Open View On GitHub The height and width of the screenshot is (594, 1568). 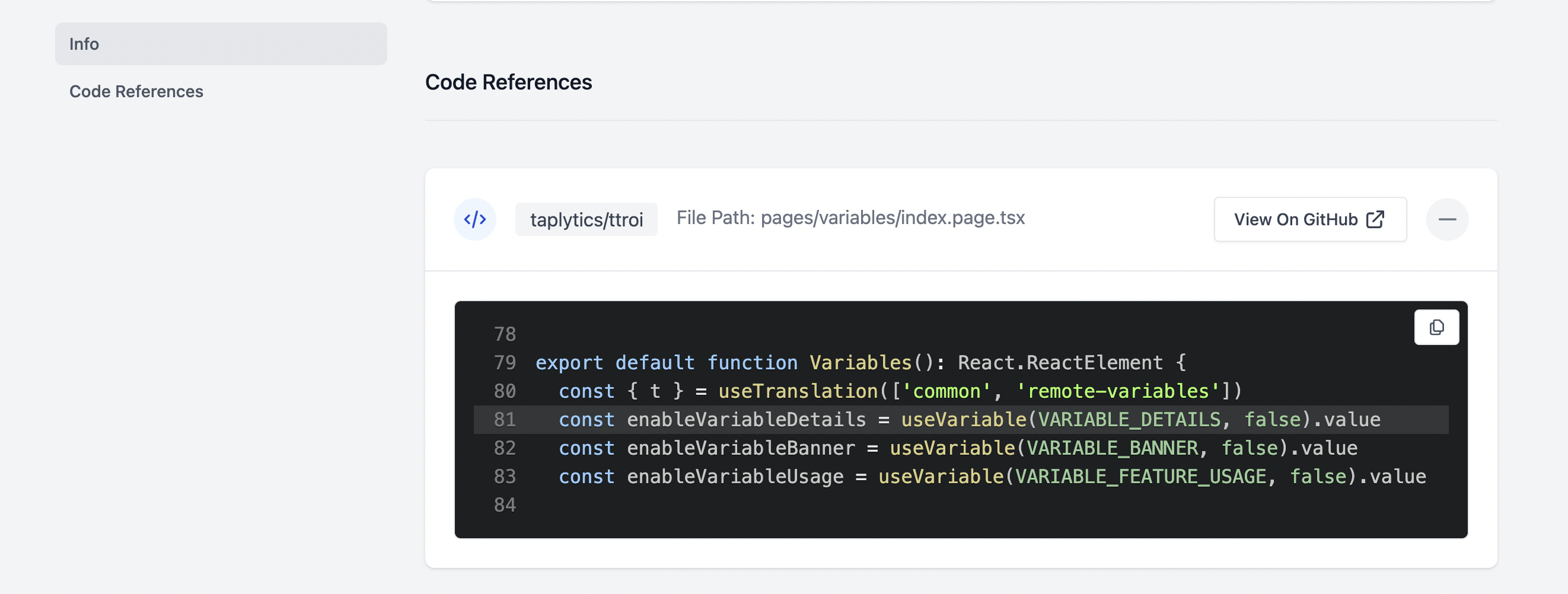1310,219
